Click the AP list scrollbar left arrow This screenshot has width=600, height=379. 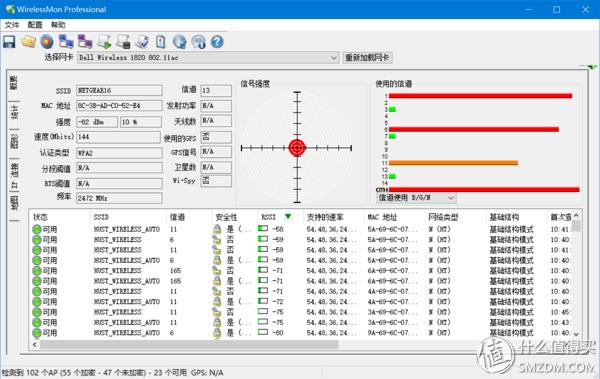(34, 345)
